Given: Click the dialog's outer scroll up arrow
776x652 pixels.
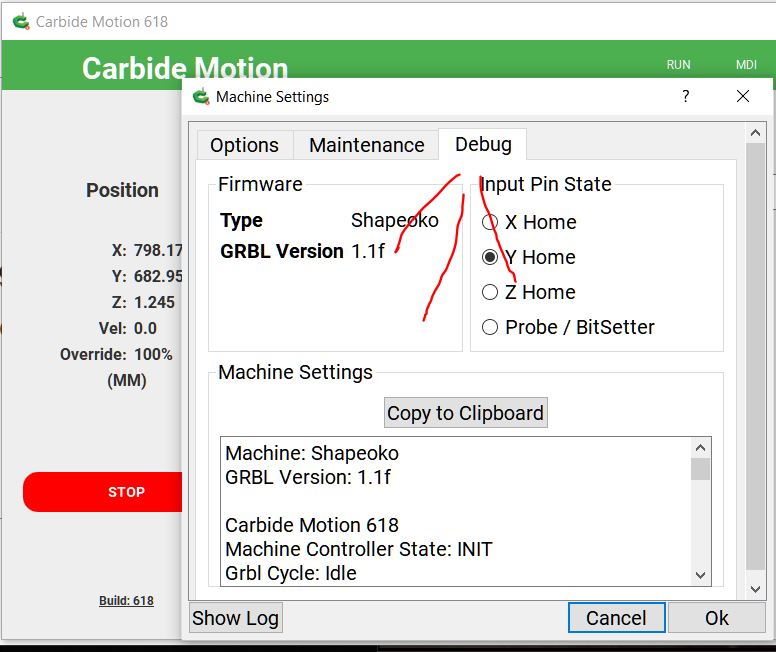Looking at the screenshot, I should [x=755, y=133].
